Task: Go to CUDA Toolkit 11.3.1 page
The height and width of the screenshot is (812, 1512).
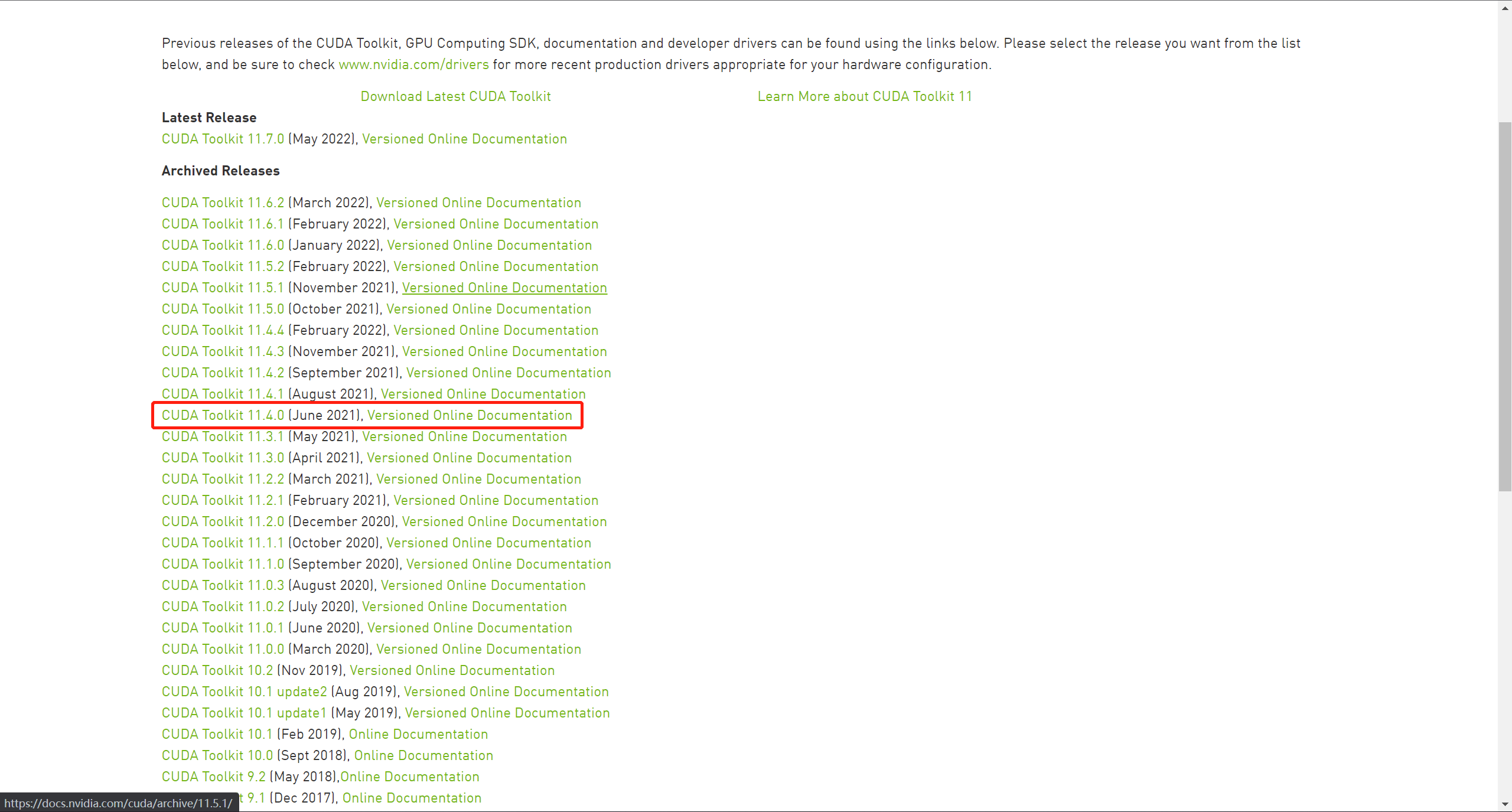Action: click(223, 436)
